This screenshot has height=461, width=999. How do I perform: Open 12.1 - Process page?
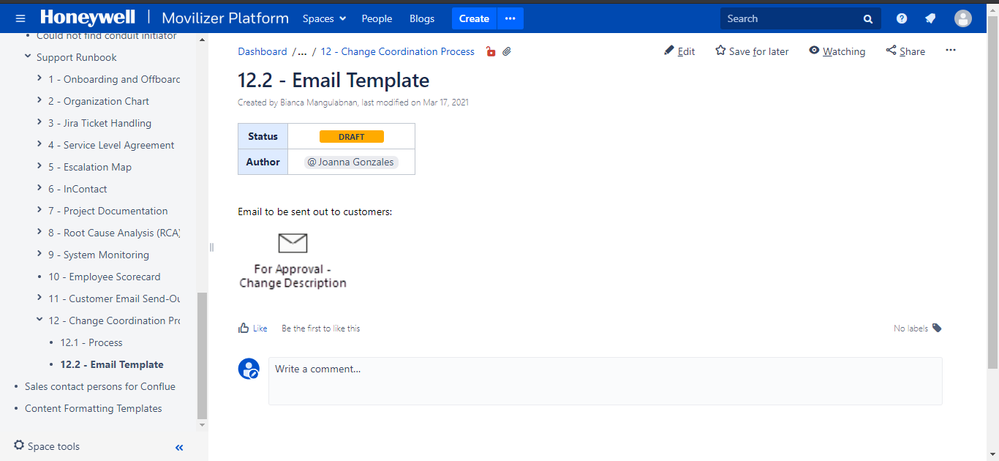[91, 343]
